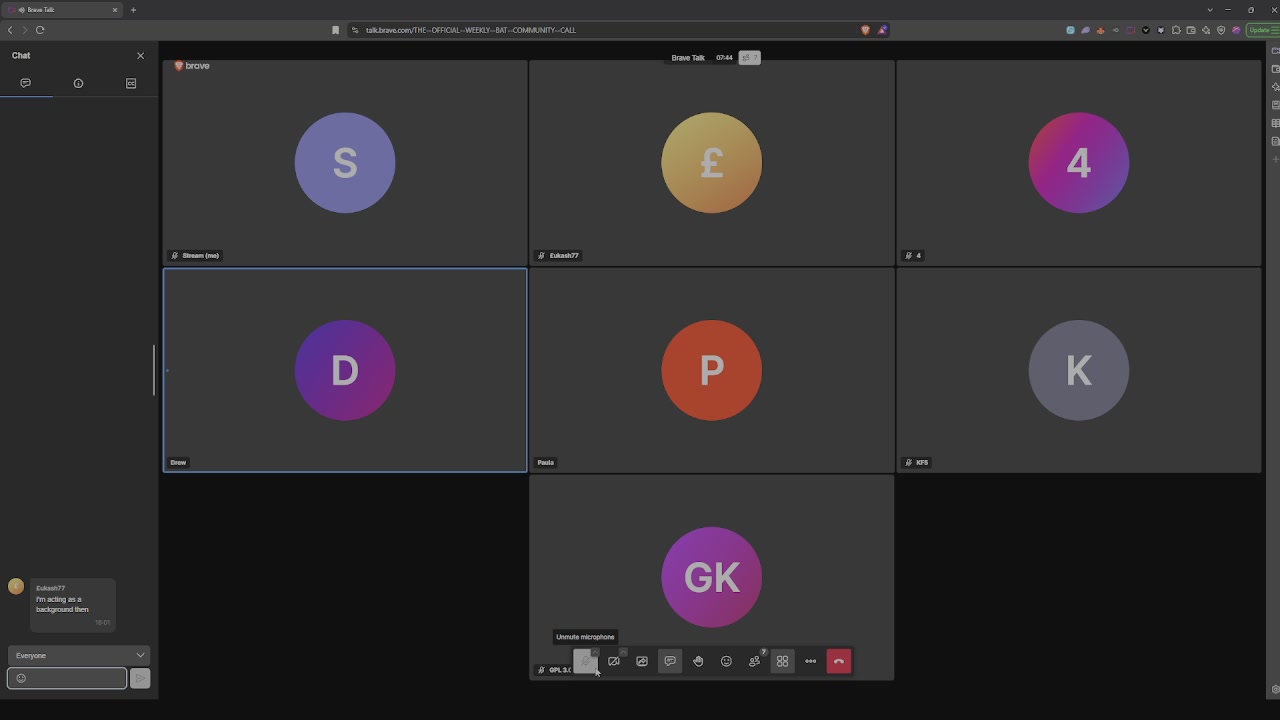Open the MetaMask fox extension
The image size is (1280, 720).
point(1101,30)
